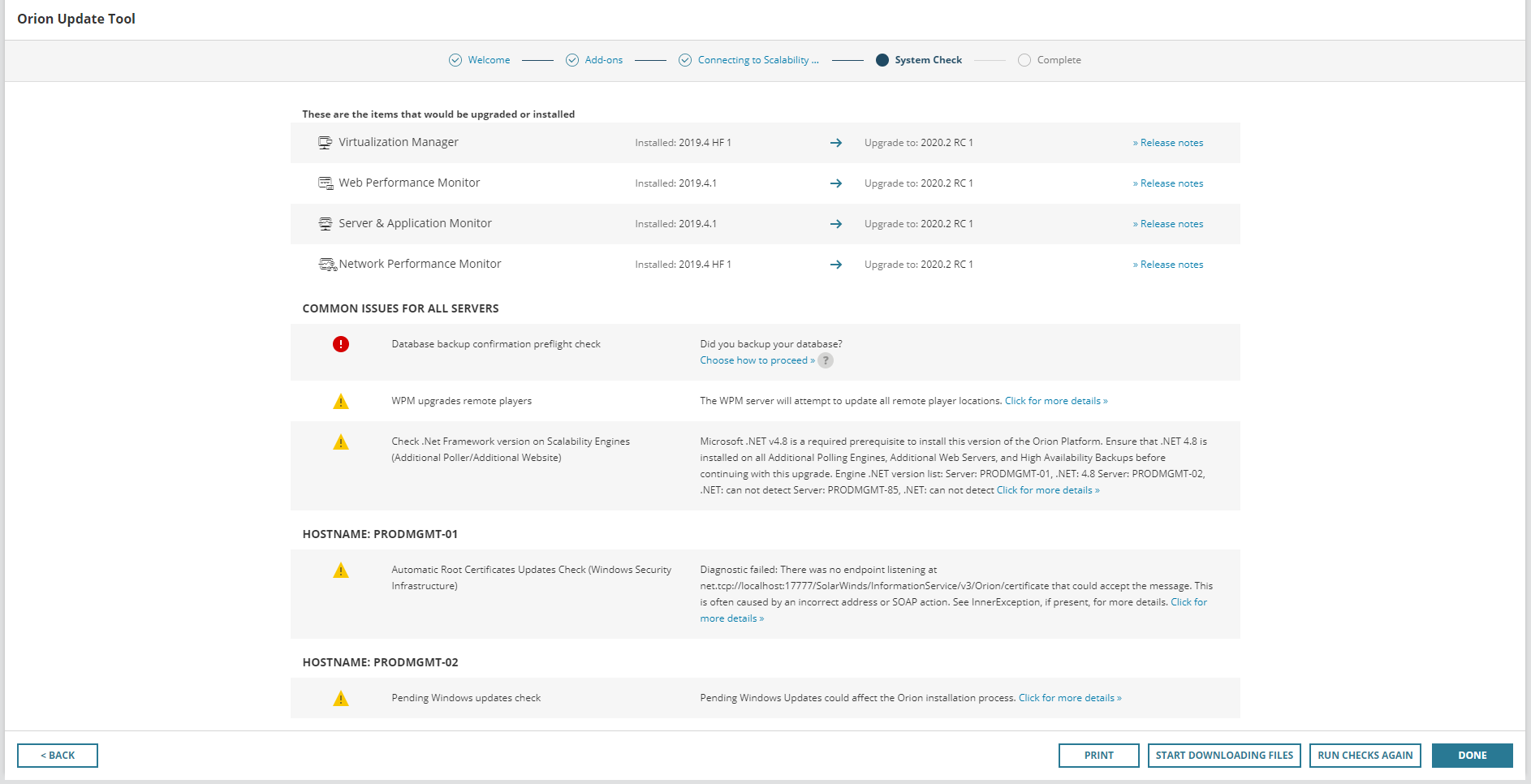Image resolution: width=1531 pixels, height=784 pixels.
Task: Open the help question mark beside Choose how to proceed
Action: [826, 360]
